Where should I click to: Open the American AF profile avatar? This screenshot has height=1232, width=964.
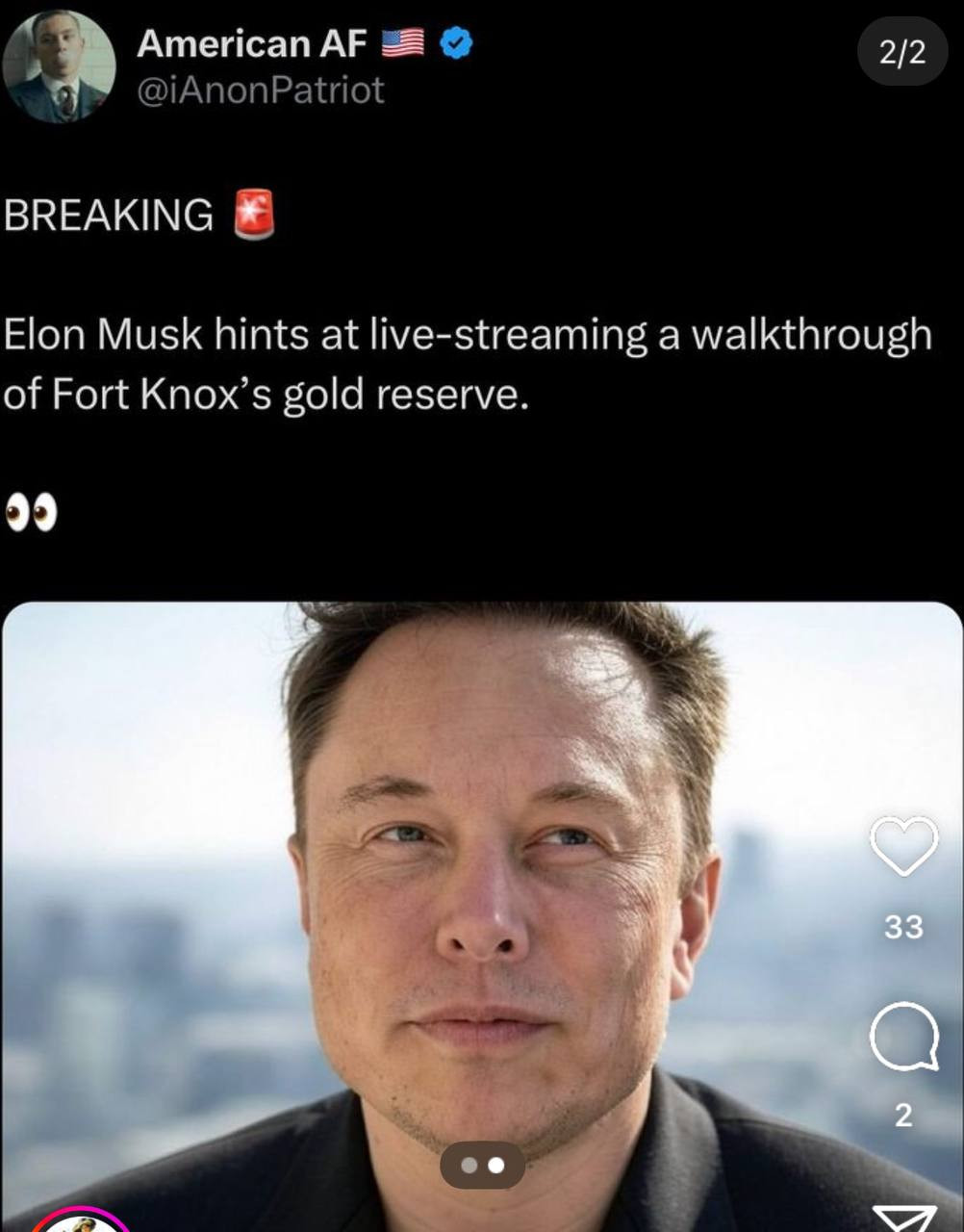click(59, 66)
